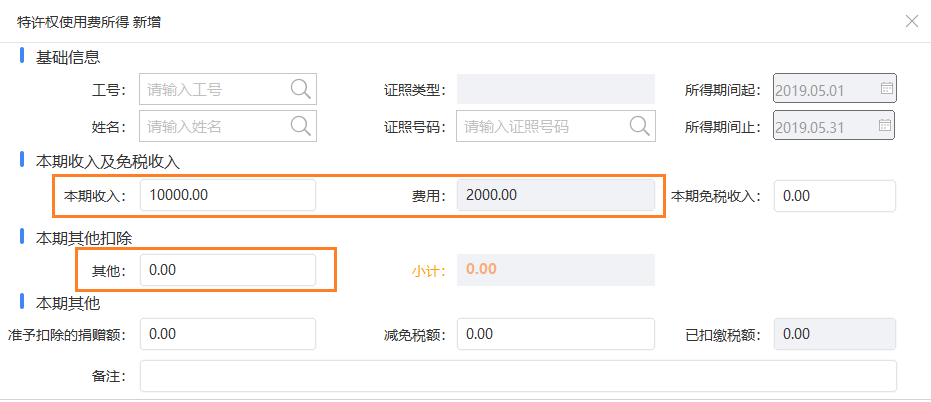
Task: Close the 特许权使用费所得 新增 dialog
Action: pyautogui.click(x=912, y=22)
